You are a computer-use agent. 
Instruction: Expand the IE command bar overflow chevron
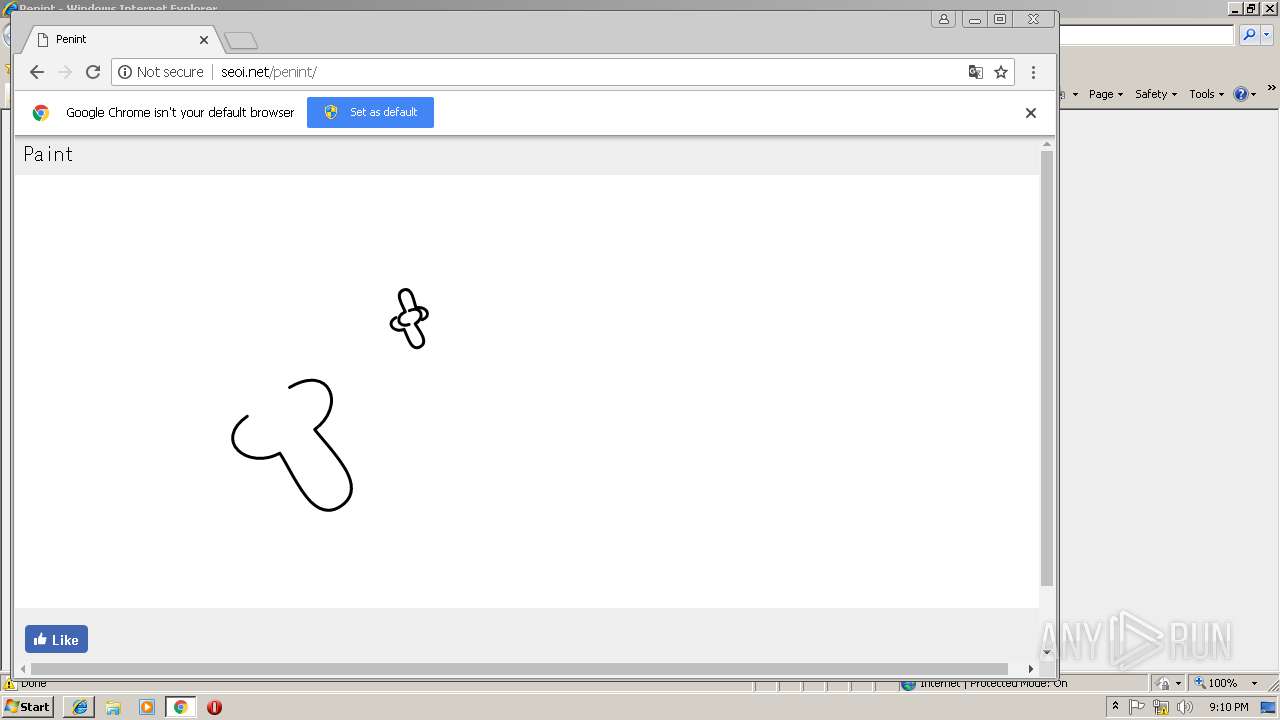click(1272, 89)
